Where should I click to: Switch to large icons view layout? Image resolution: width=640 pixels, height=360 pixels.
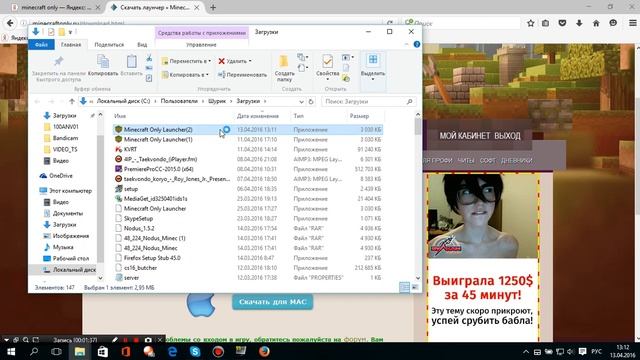click(415, 287)
